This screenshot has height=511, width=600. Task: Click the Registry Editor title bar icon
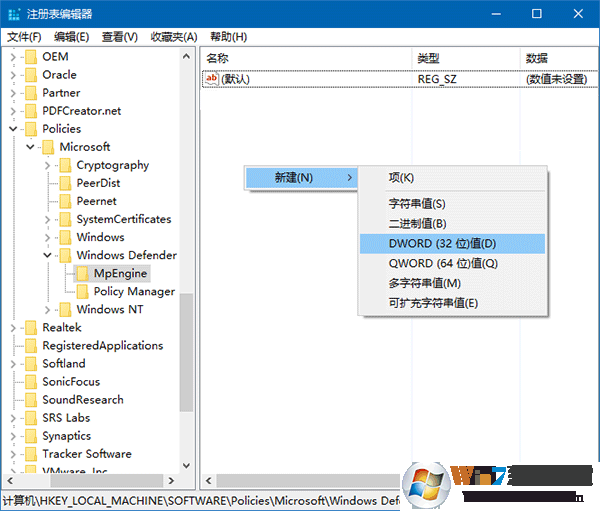click(14, 15)
